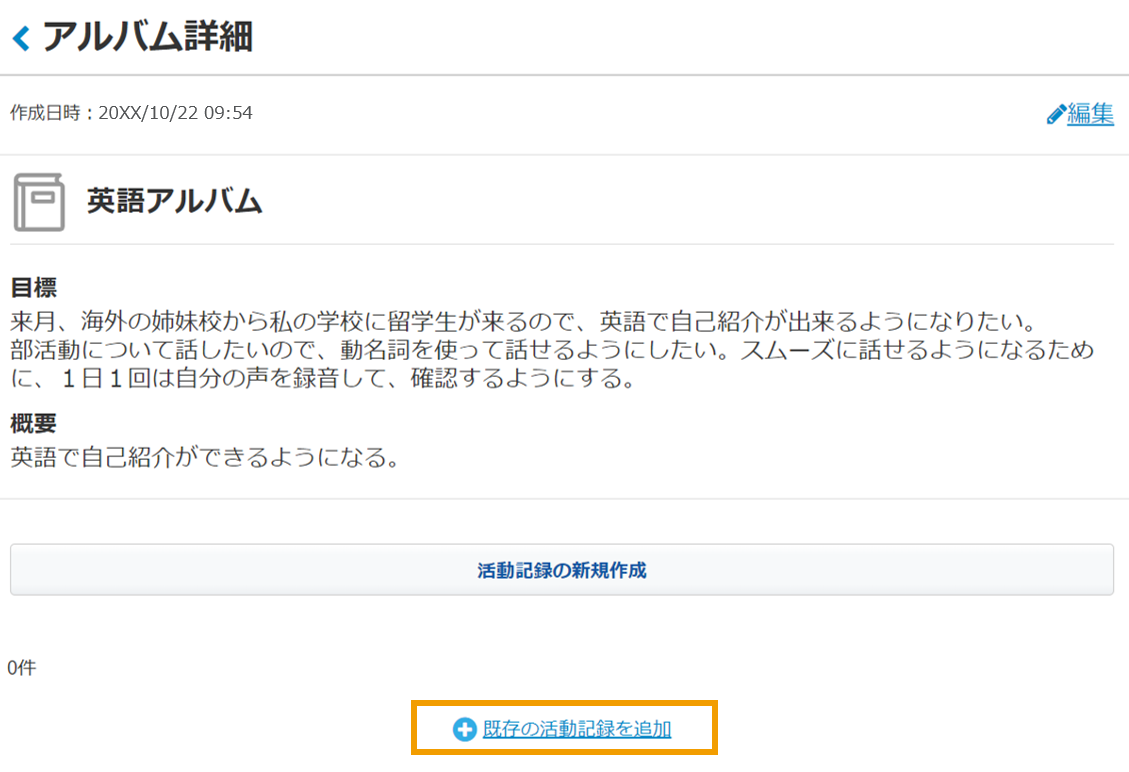The width and height of the screenshot is (1129, 772).
Task: Click goal line starting 部活動について話したい
Action: (x=552, y=349)
